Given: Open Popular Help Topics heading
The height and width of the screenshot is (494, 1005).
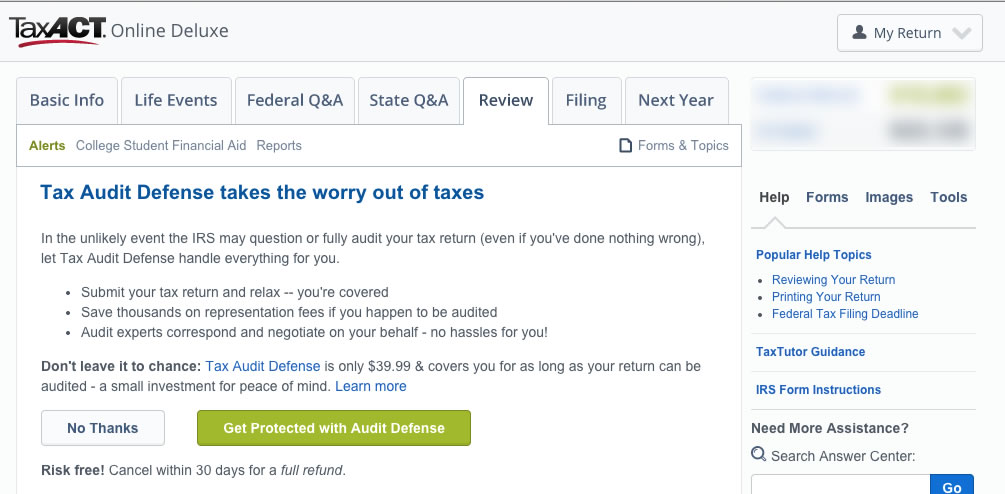Looking at the screenshot, I should [813, 254].
